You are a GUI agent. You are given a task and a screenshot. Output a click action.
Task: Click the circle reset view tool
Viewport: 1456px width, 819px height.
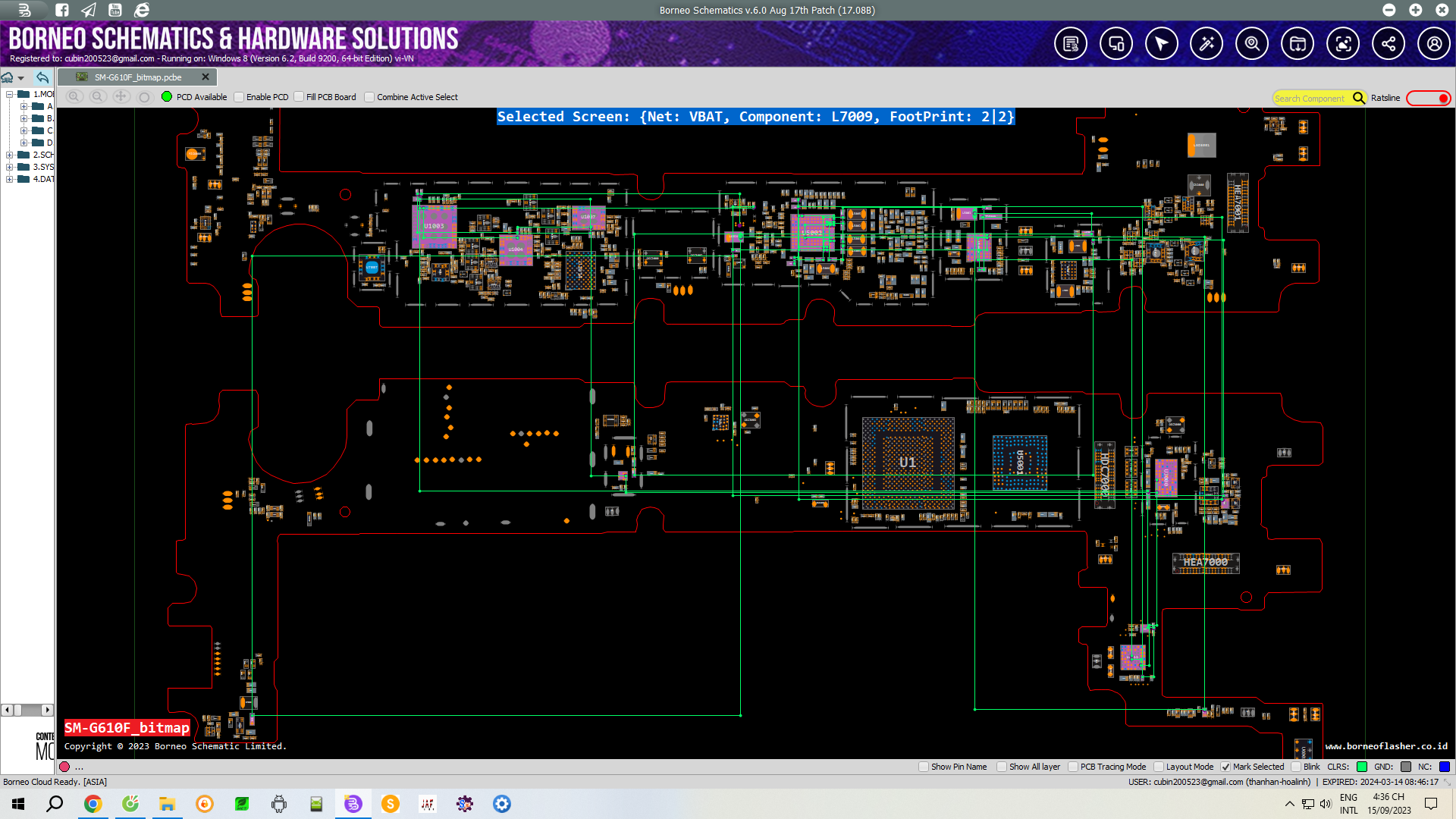[x=144, y=97]
